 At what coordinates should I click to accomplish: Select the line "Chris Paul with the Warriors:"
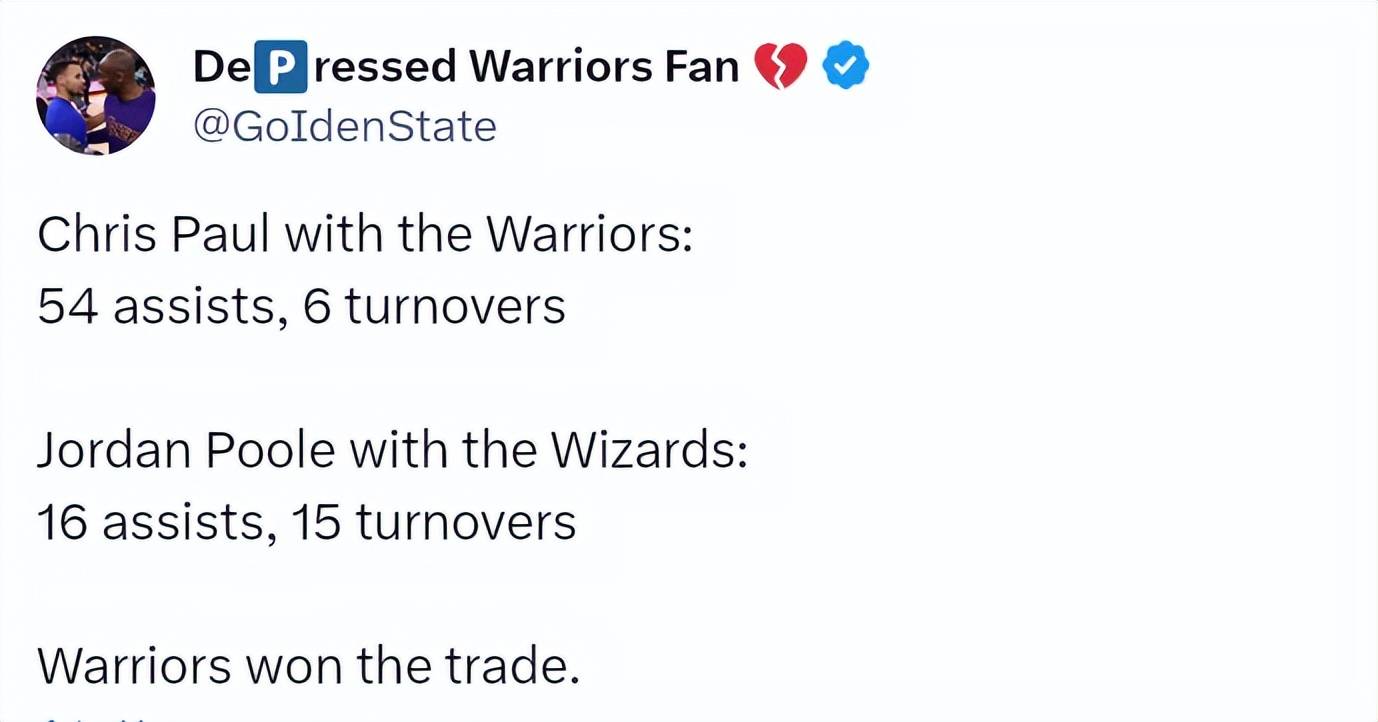click(x=365, y=235)
